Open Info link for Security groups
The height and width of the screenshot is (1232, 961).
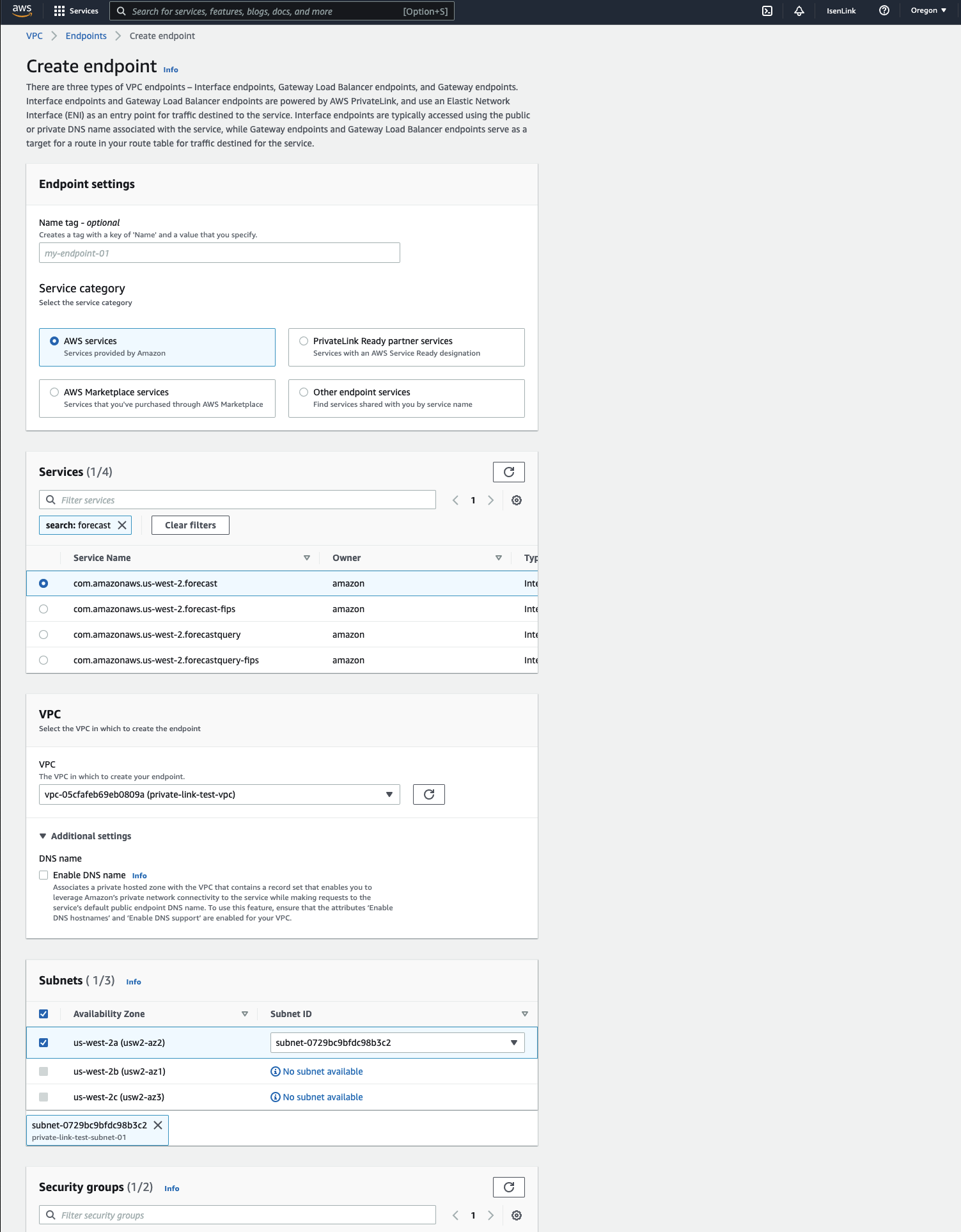click(172, 1189)
